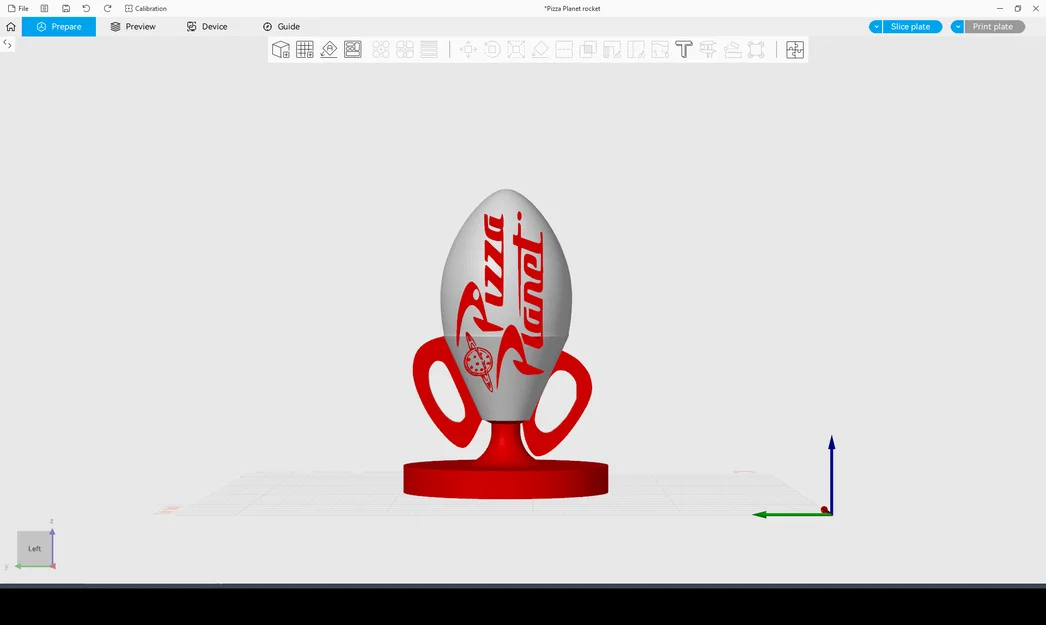Click the icon between File and Save
1046x625 pixels.
click(44, 9)
